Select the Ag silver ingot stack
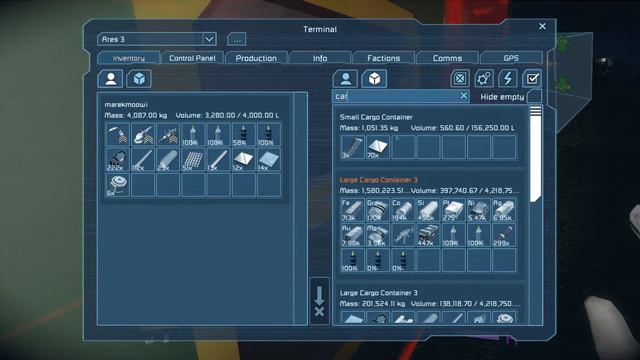640x360 pixels. 504,210
